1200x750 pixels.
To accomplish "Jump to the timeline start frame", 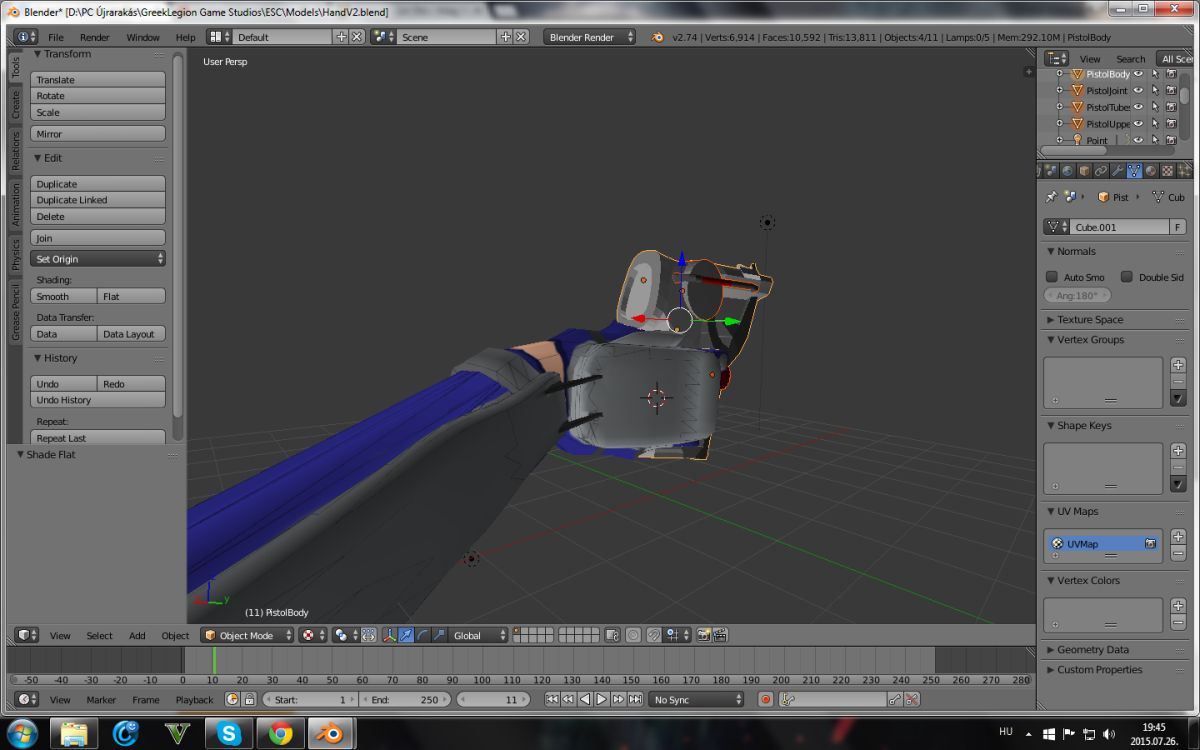I will 552,700.
